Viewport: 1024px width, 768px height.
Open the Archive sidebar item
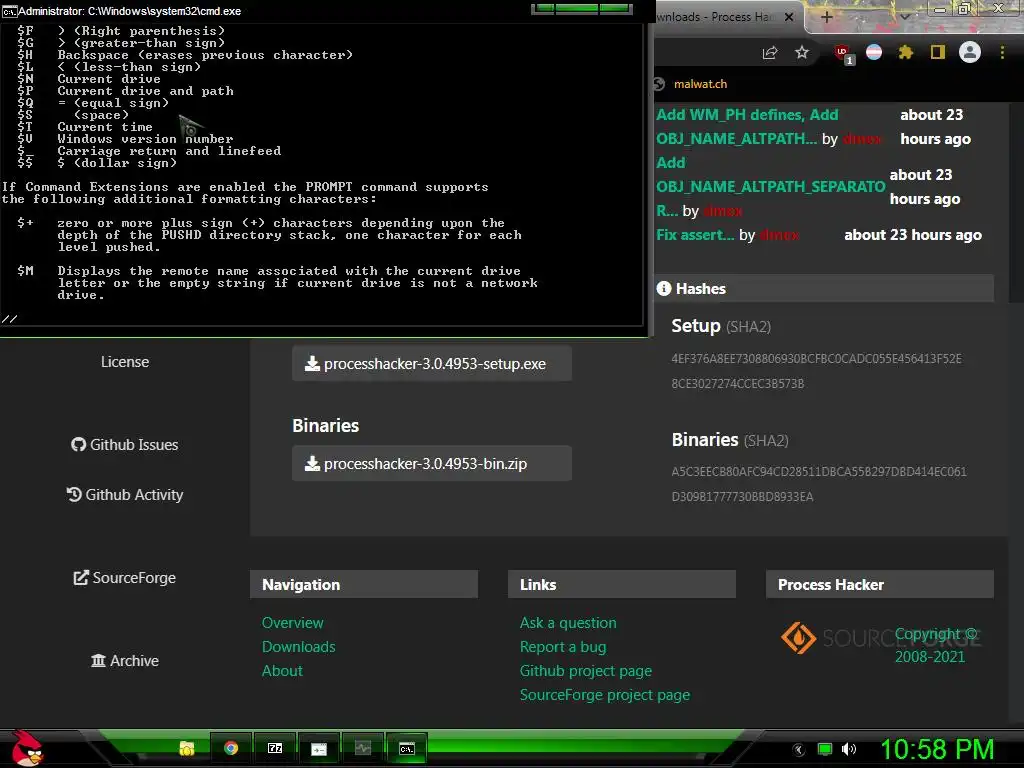pos(124,661)
